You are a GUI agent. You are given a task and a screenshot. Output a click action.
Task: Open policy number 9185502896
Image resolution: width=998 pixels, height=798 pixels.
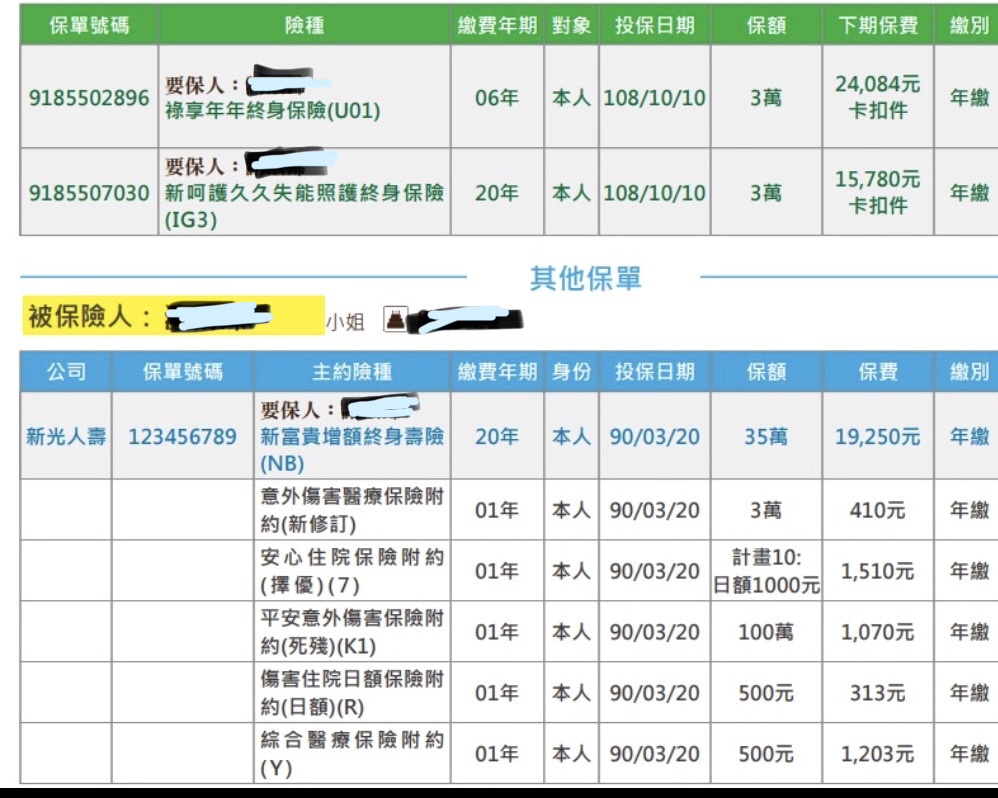pos(89,98)
